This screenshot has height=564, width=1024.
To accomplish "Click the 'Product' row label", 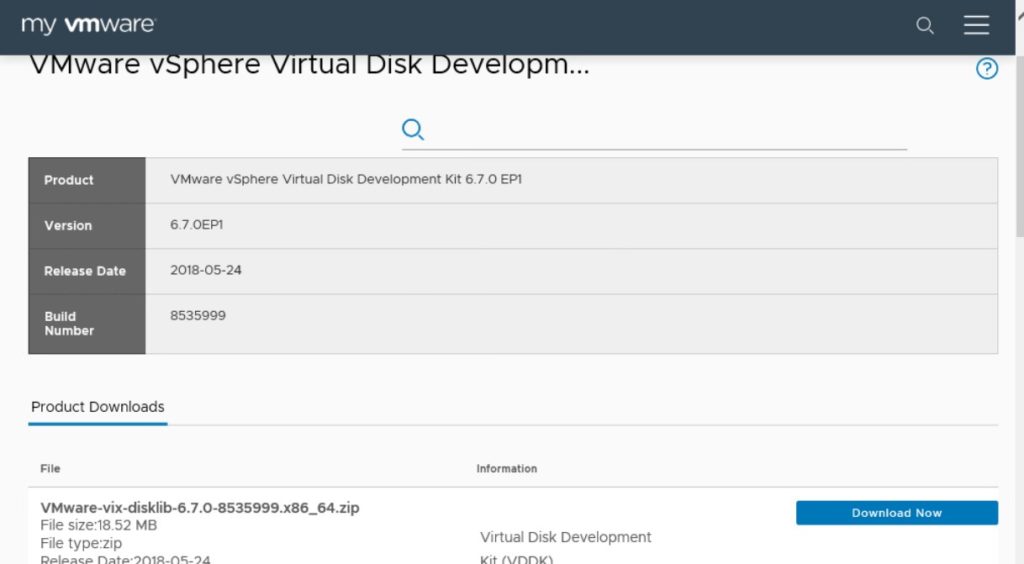I will coord(69,180).
